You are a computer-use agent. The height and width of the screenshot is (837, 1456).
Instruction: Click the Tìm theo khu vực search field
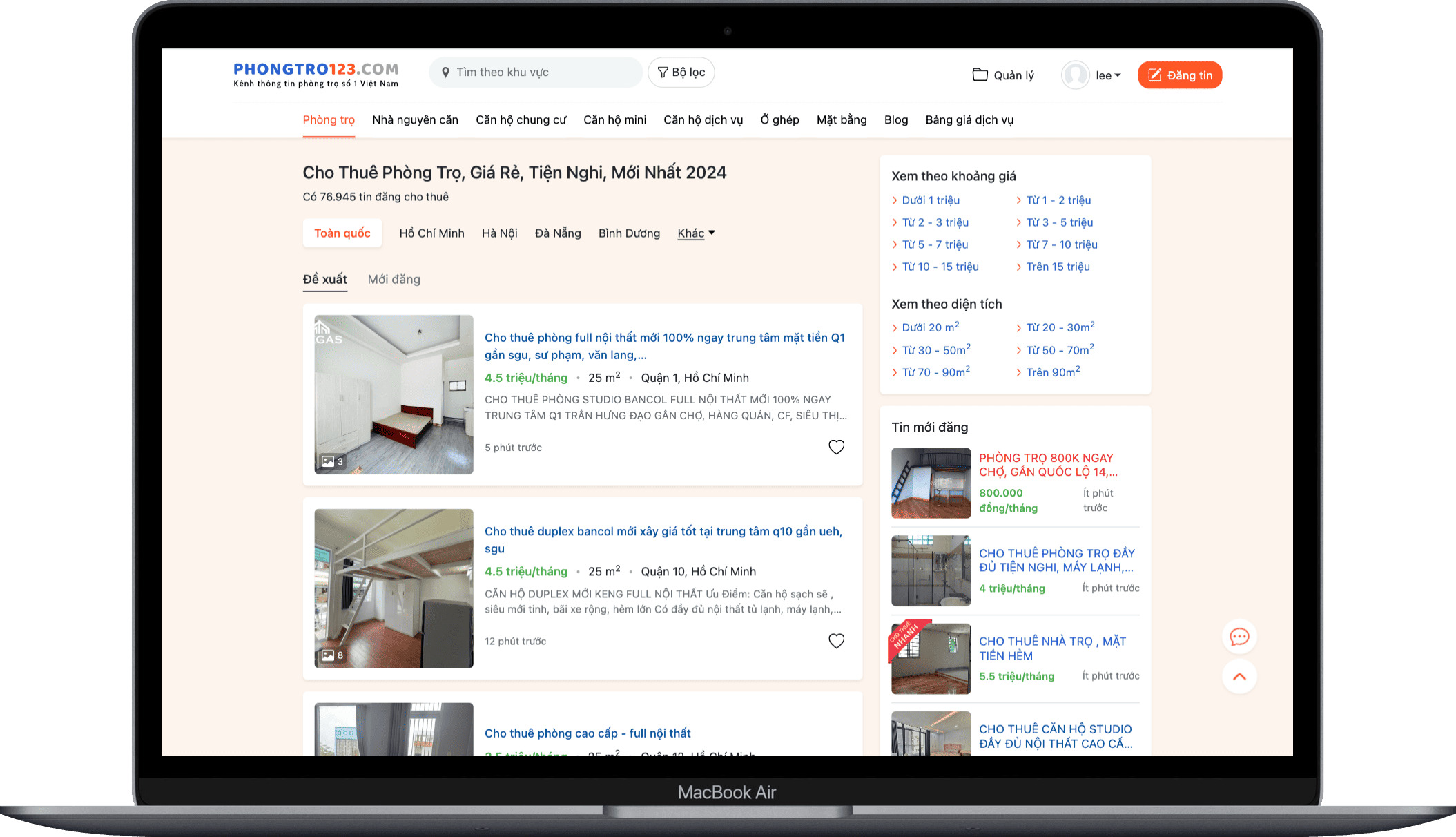[x=536, y=73]
